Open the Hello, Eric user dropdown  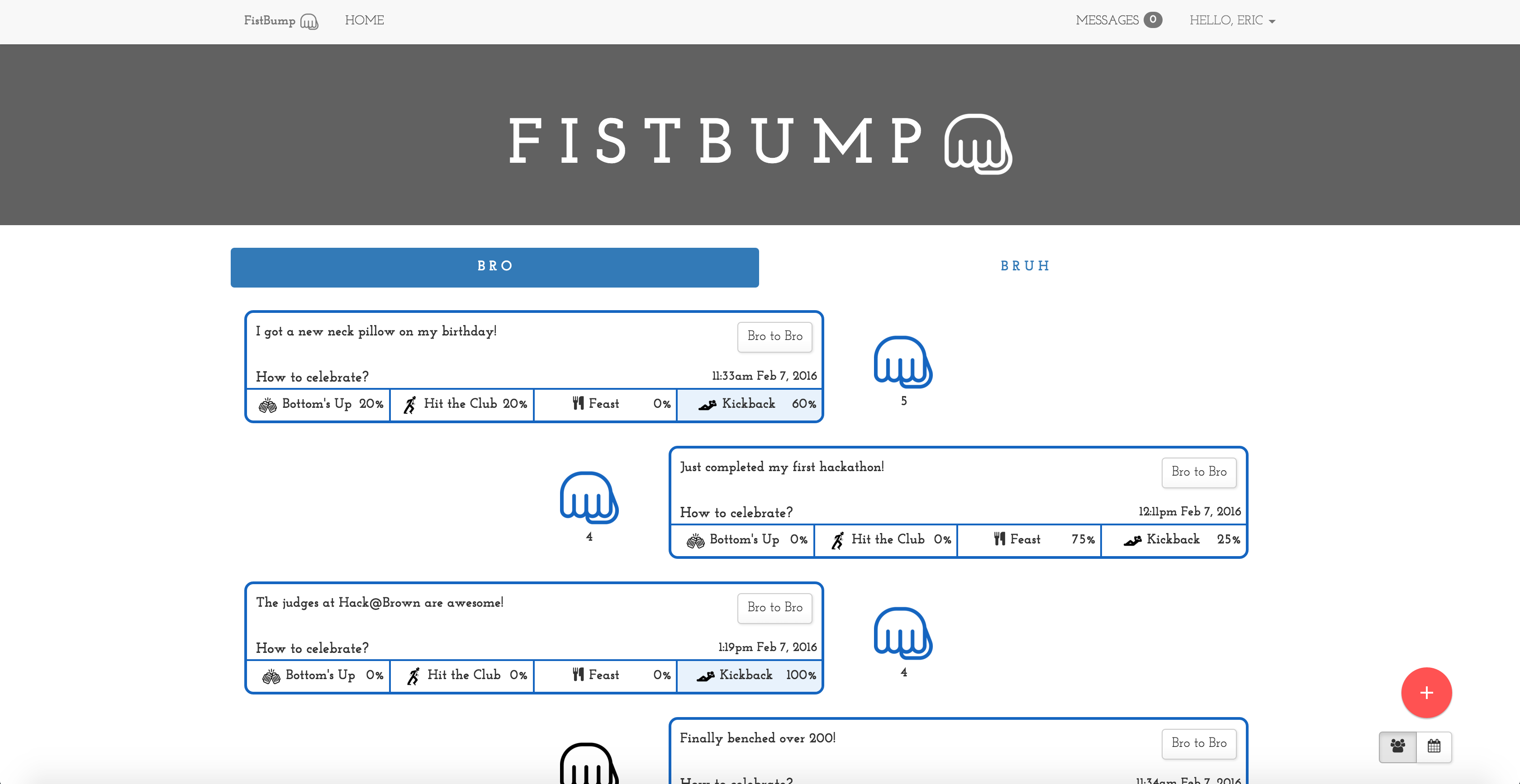1231,21
